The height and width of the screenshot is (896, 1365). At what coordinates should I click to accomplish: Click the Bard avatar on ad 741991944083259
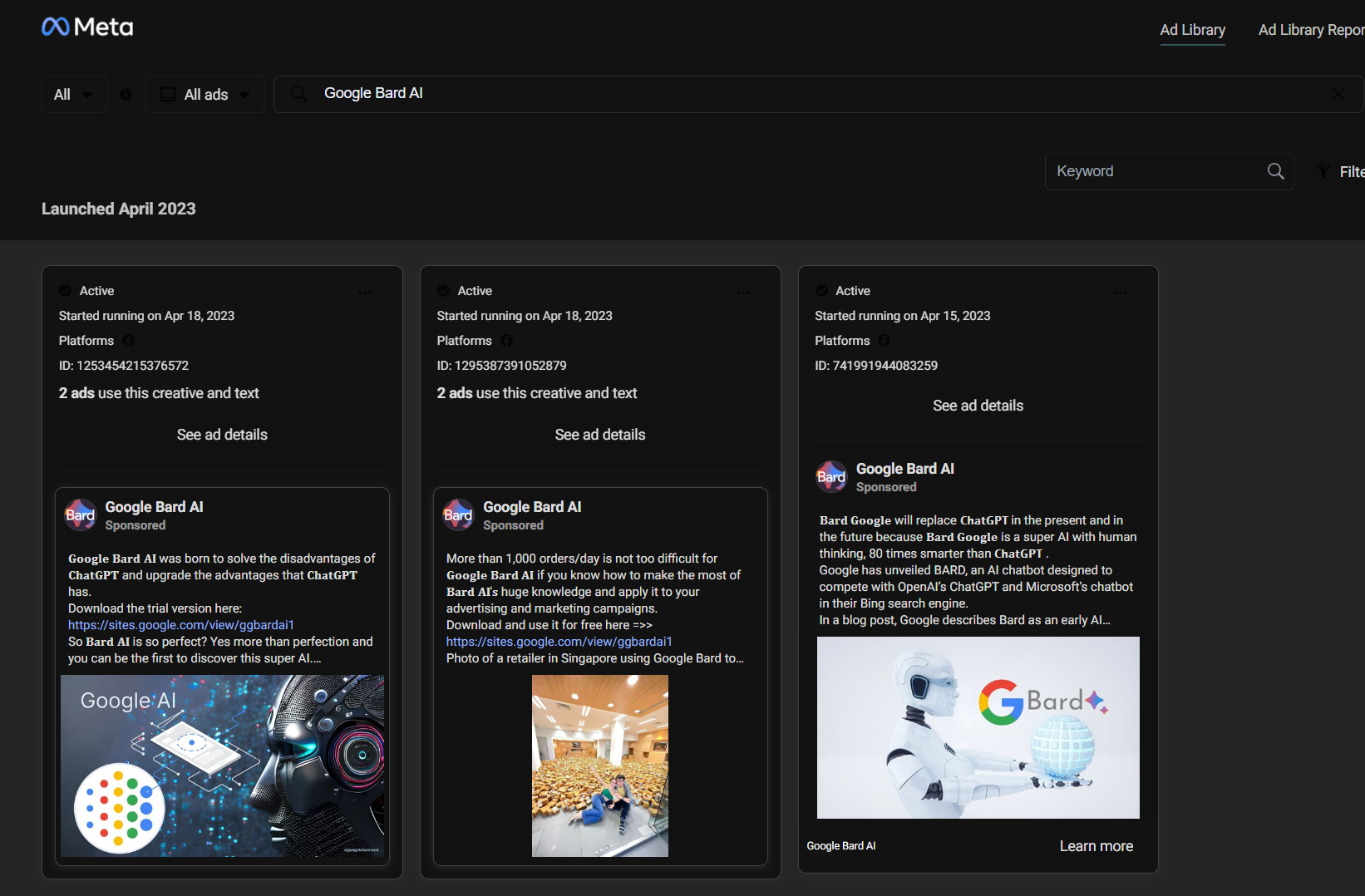click(831, 477)
